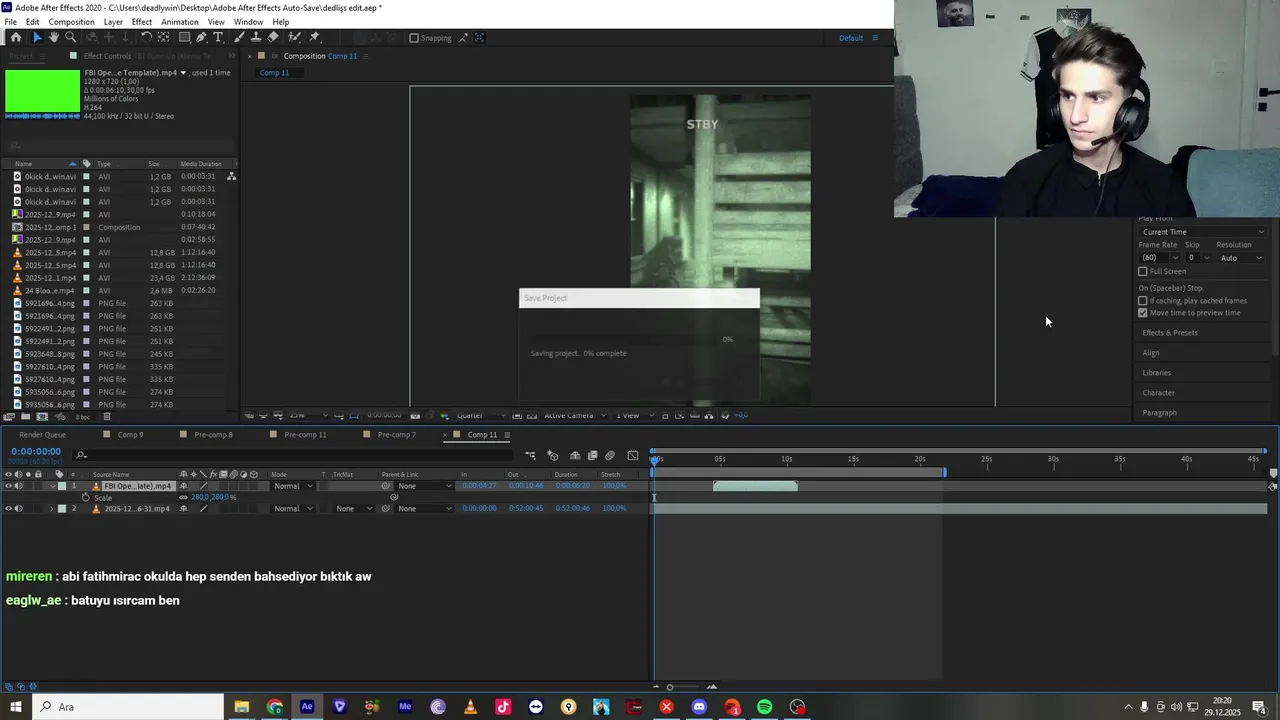Screen dimensions: 1280x720
Task: Open the File menu
Action: (x=10, y=22)
